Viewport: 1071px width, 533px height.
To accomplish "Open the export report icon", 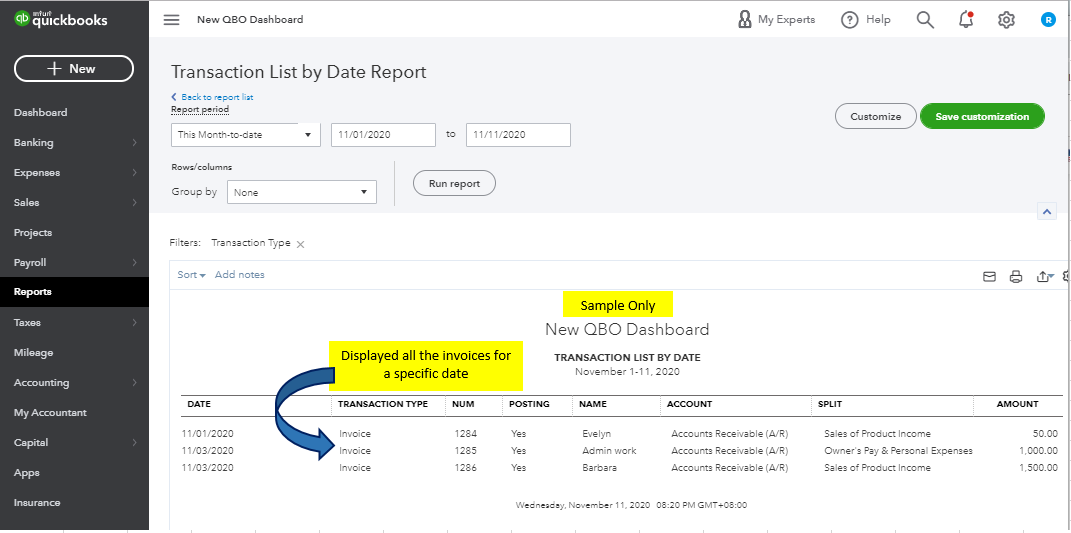I will pos(1045,277).
